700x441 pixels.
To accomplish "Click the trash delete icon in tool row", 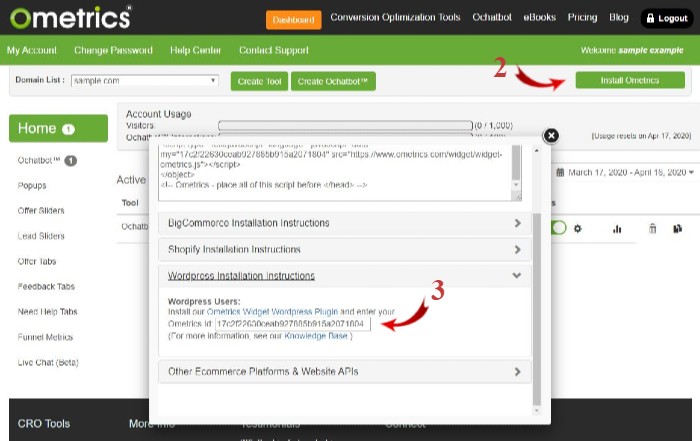I will pos(652,229).
